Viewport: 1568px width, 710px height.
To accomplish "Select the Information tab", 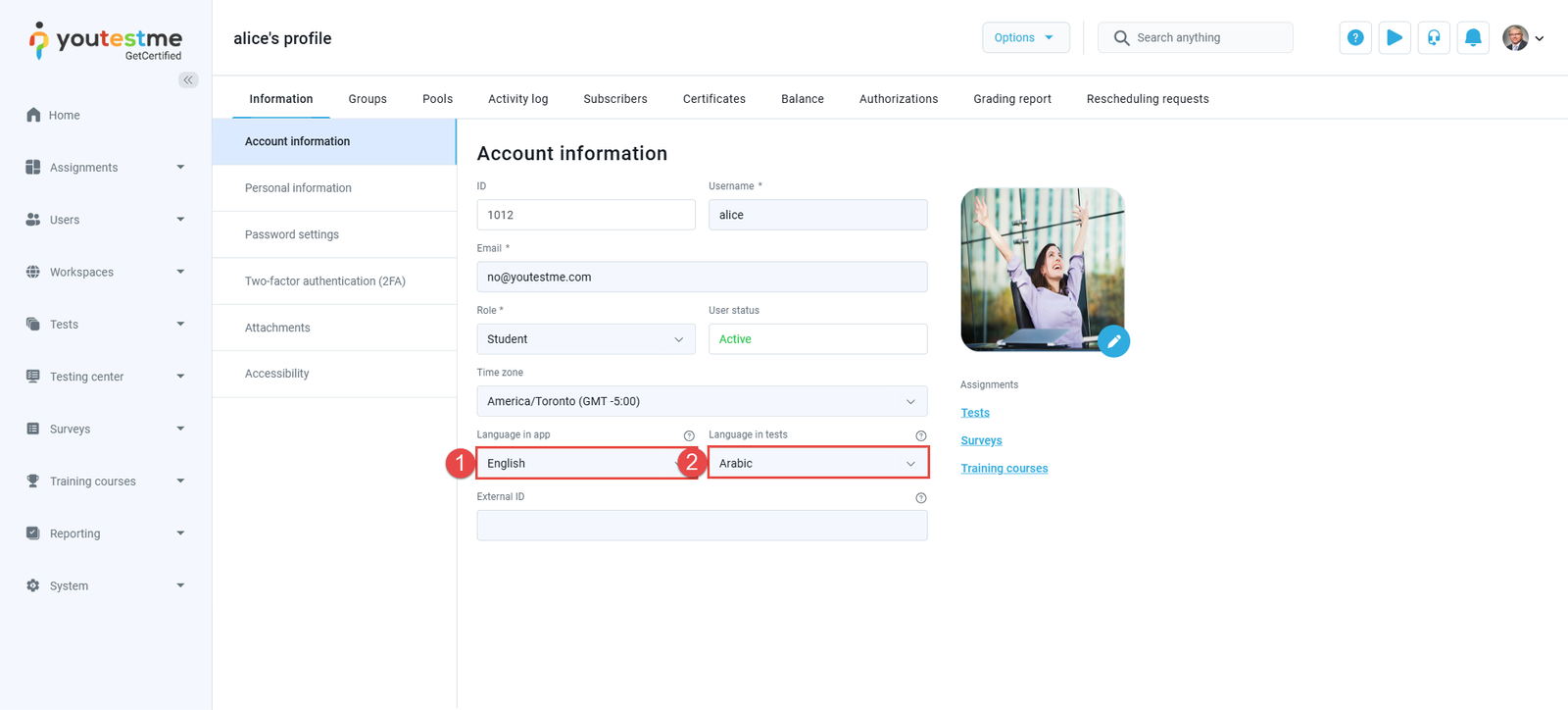I will pyautogui.click(x=281, y=99).
